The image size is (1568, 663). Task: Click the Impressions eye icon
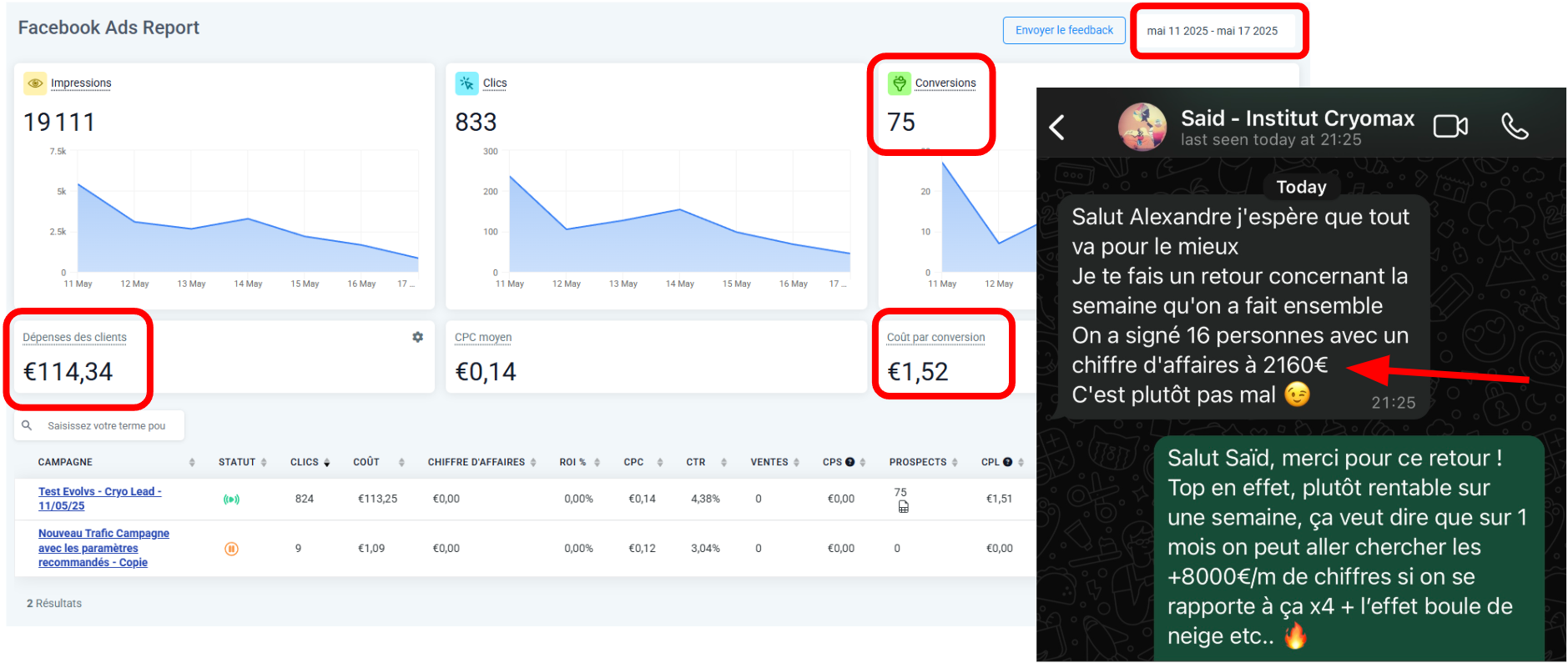[35, 83]
